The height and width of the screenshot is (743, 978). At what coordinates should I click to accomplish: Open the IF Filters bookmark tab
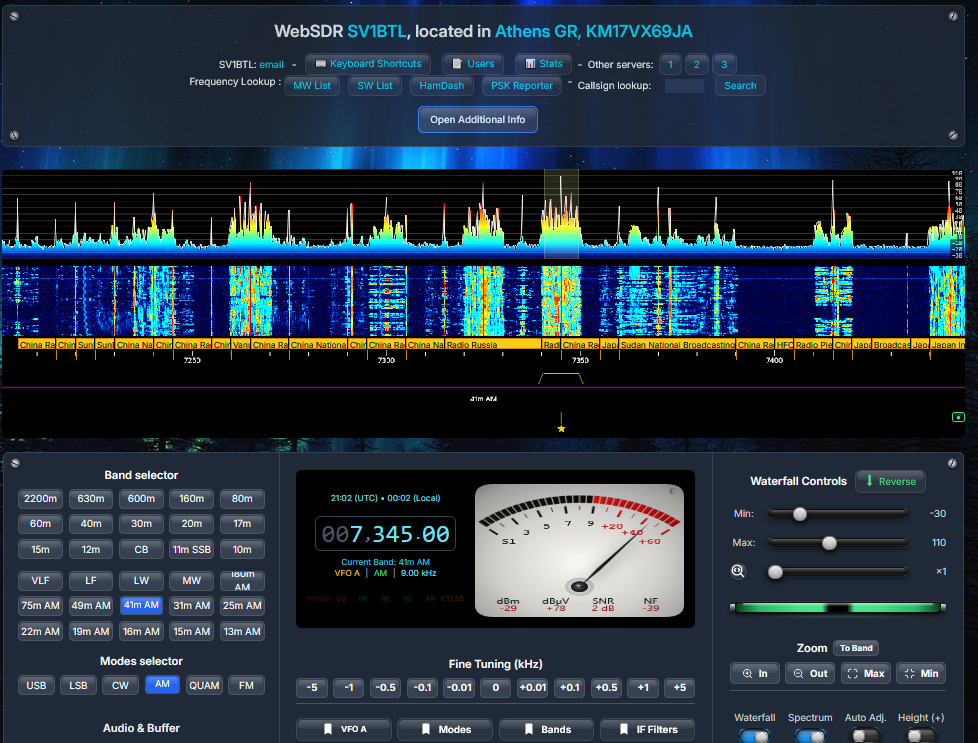[647, 729]
